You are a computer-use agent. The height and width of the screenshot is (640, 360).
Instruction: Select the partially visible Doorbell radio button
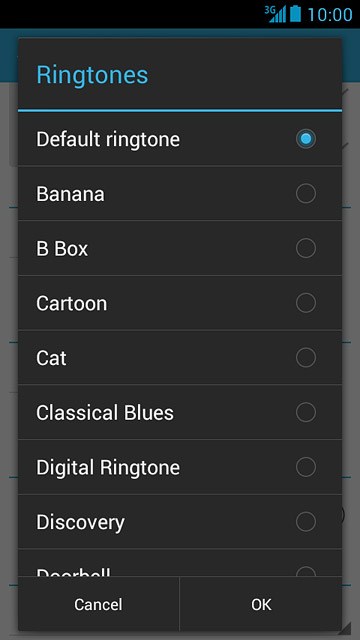click(x=306, y=571)
